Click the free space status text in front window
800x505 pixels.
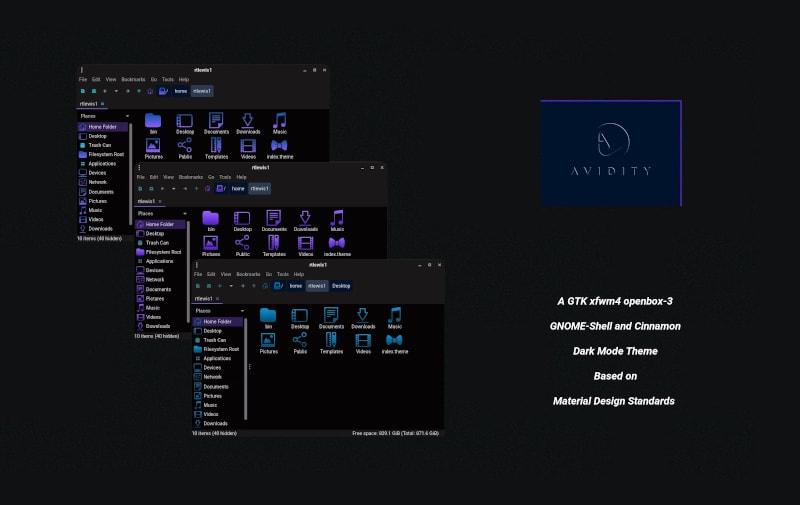(x=395, y=434)
